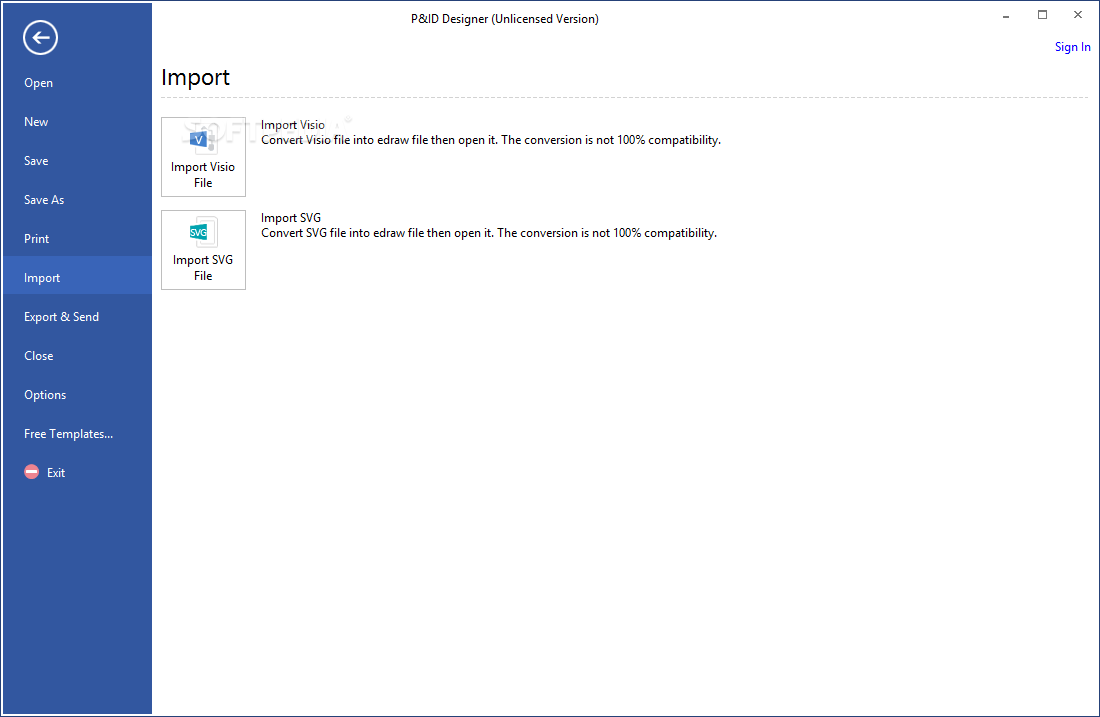Open Export & Send page
This screenshot has height=717, width=1100.
(77, 317)
